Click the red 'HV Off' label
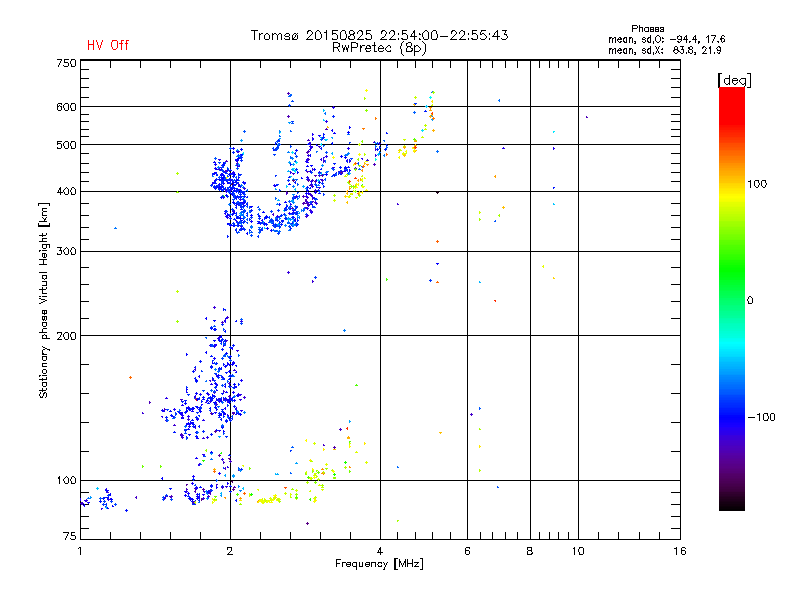The image size is (800, 600). pos(108,45)
